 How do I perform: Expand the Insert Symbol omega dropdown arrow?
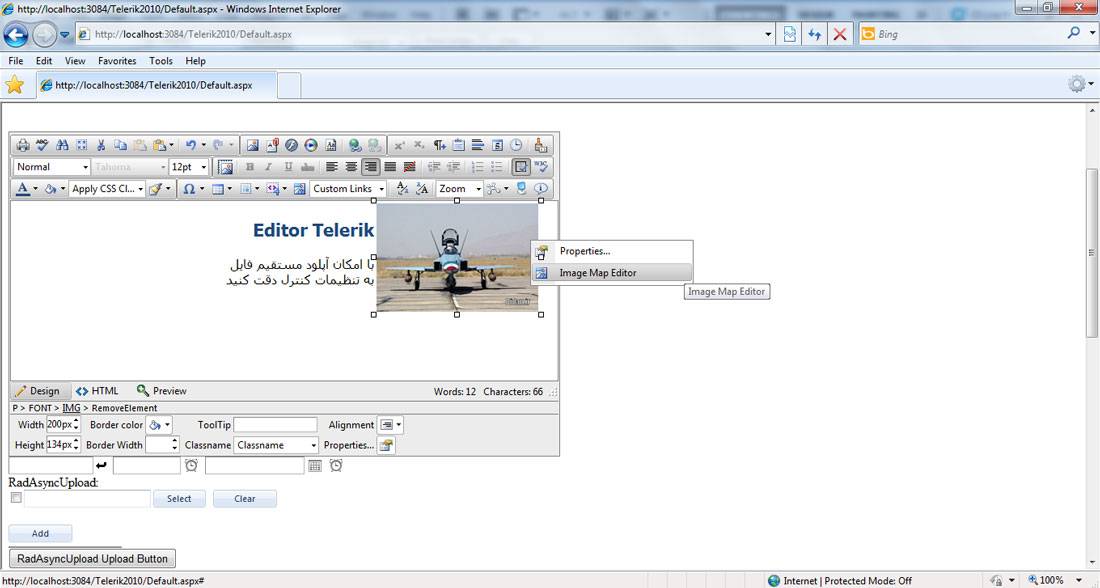click(202, 189)
